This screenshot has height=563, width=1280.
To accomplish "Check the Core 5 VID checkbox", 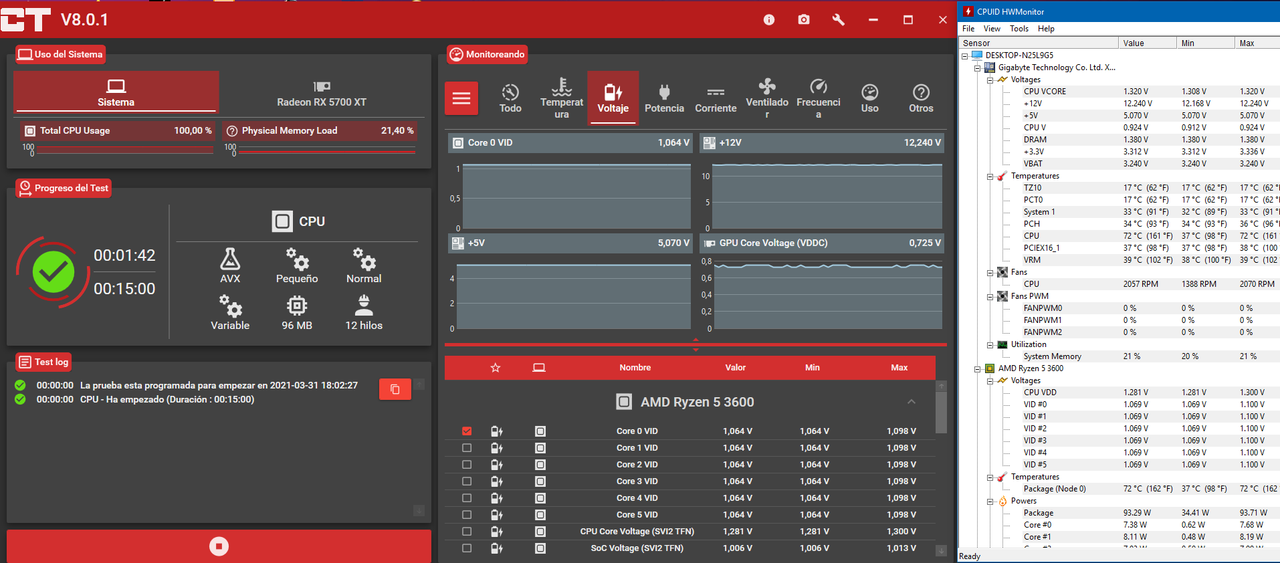I will tap(467, 514).
